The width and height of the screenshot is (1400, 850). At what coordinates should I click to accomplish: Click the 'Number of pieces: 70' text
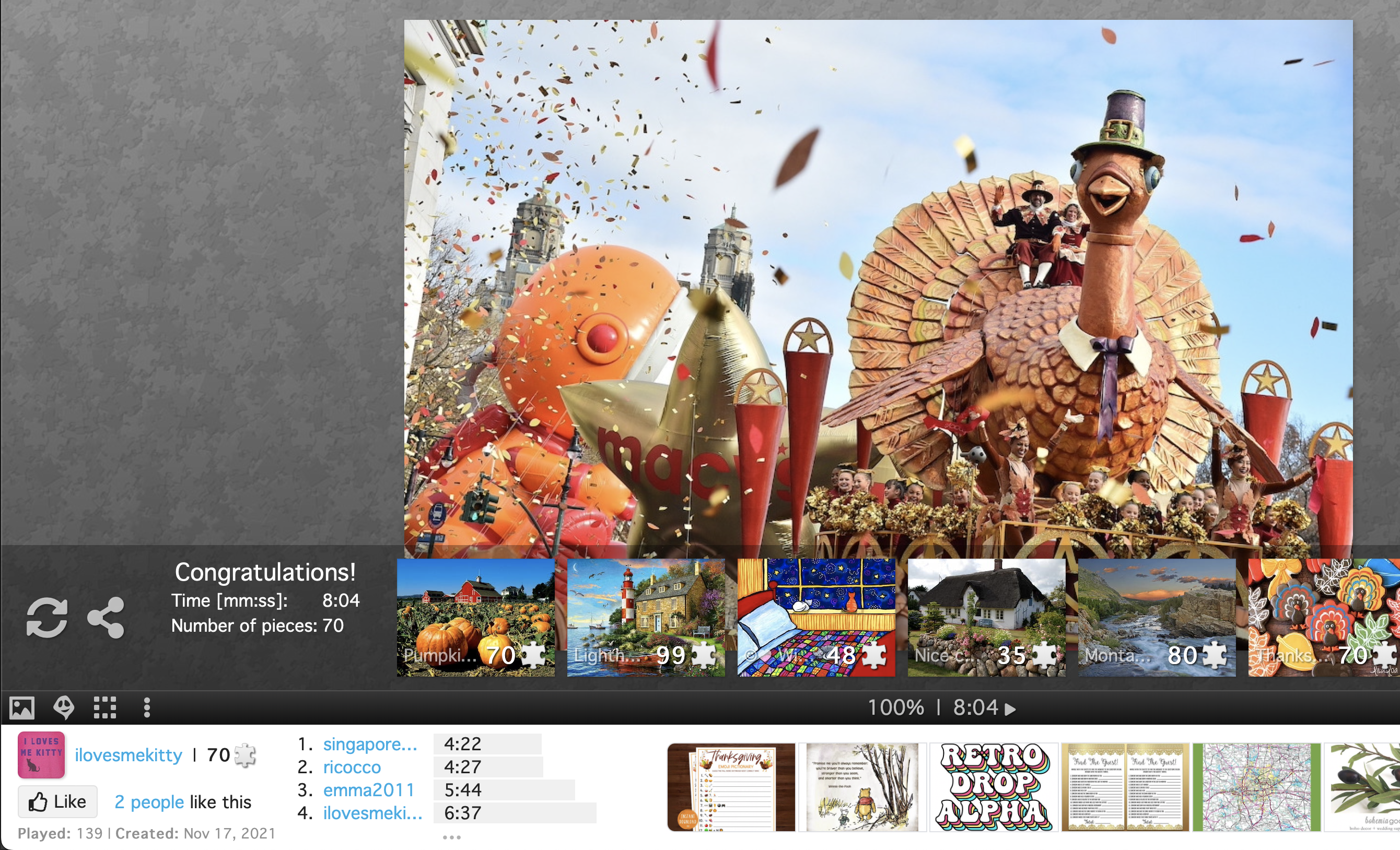click(x=258, y=625)
